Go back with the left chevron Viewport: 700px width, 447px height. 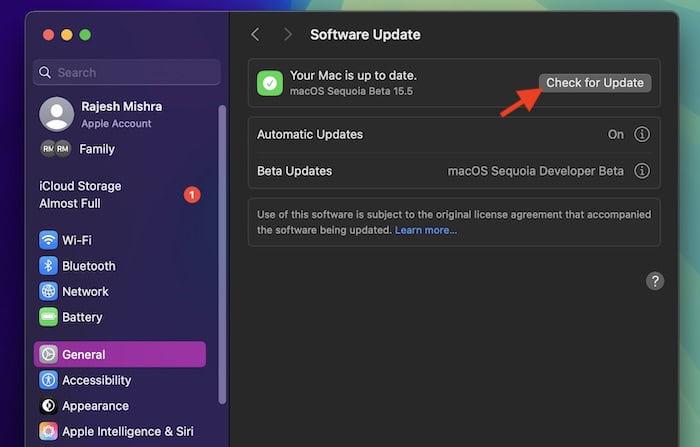pos(255,35)
